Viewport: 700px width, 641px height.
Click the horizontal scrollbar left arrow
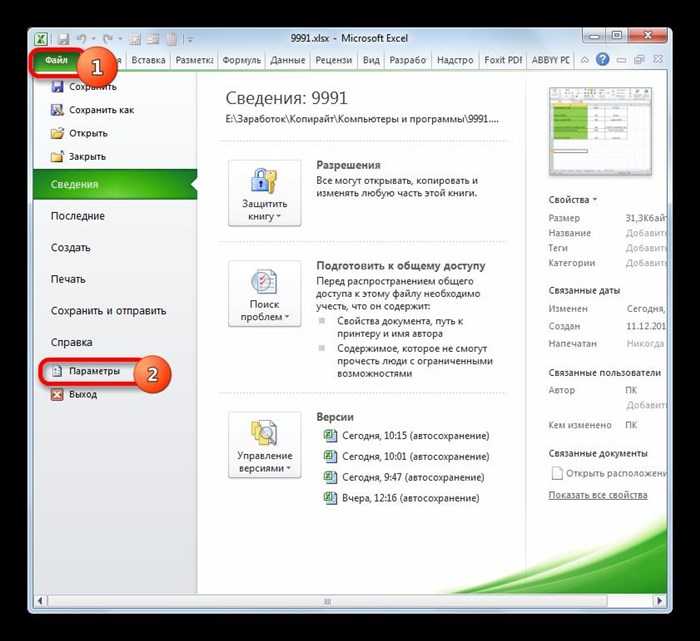click(40, 601)
